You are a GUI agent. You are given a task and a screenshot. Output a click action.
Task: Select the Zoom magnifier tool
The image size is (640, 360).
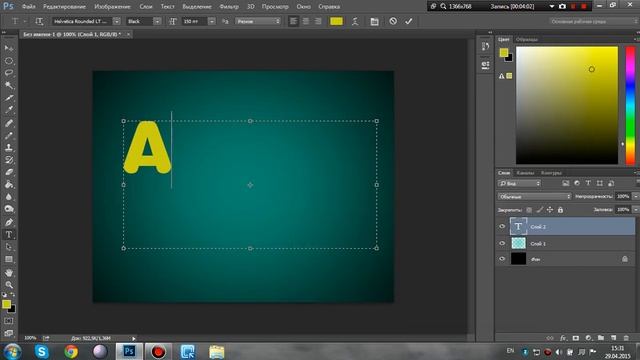click(x=9, y=285)
